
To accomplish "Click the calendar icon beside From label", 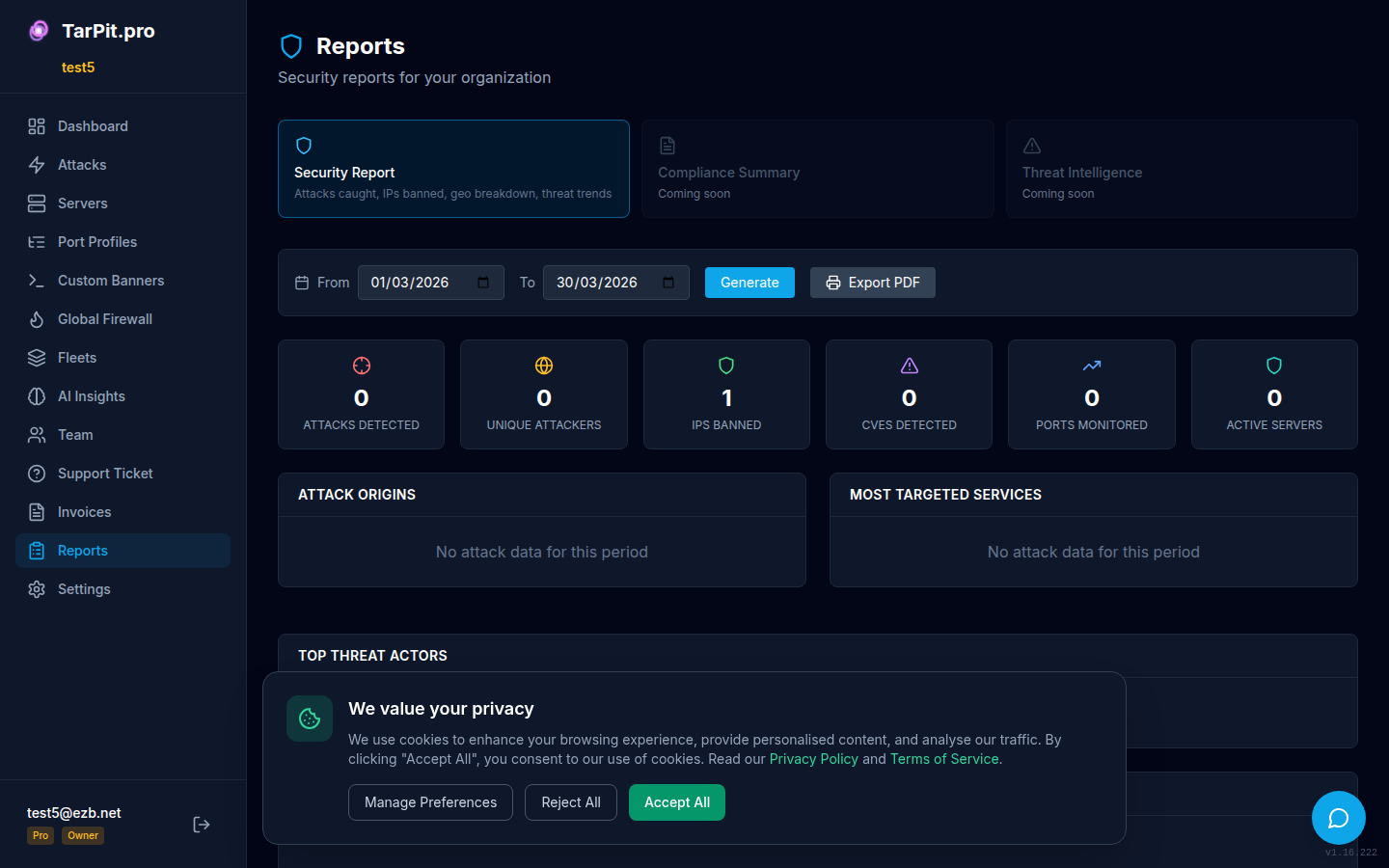I will 302,283.
